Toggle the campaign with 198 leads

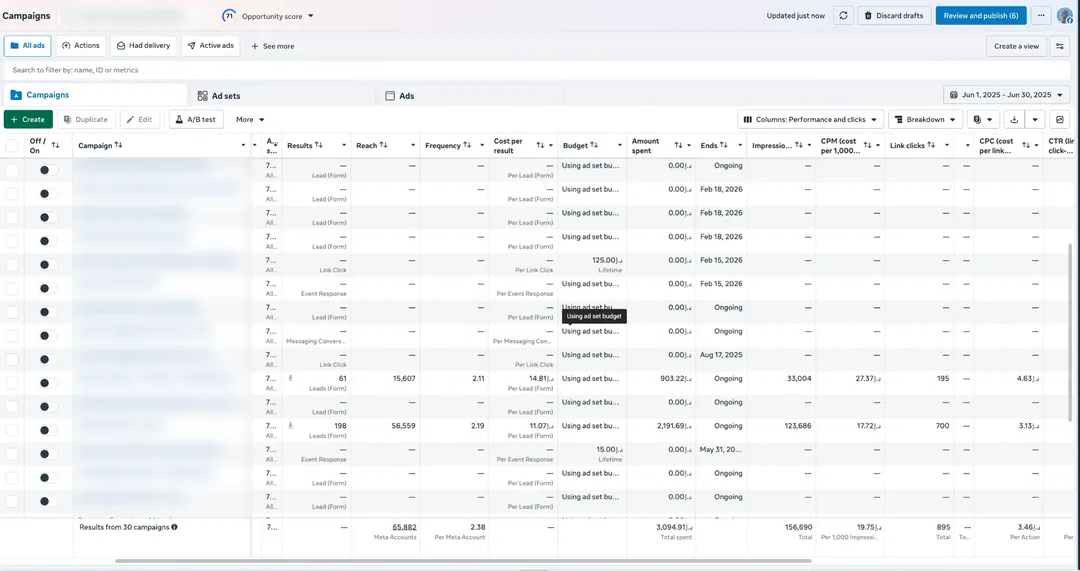pyautogui.click(x=48, y=430)
